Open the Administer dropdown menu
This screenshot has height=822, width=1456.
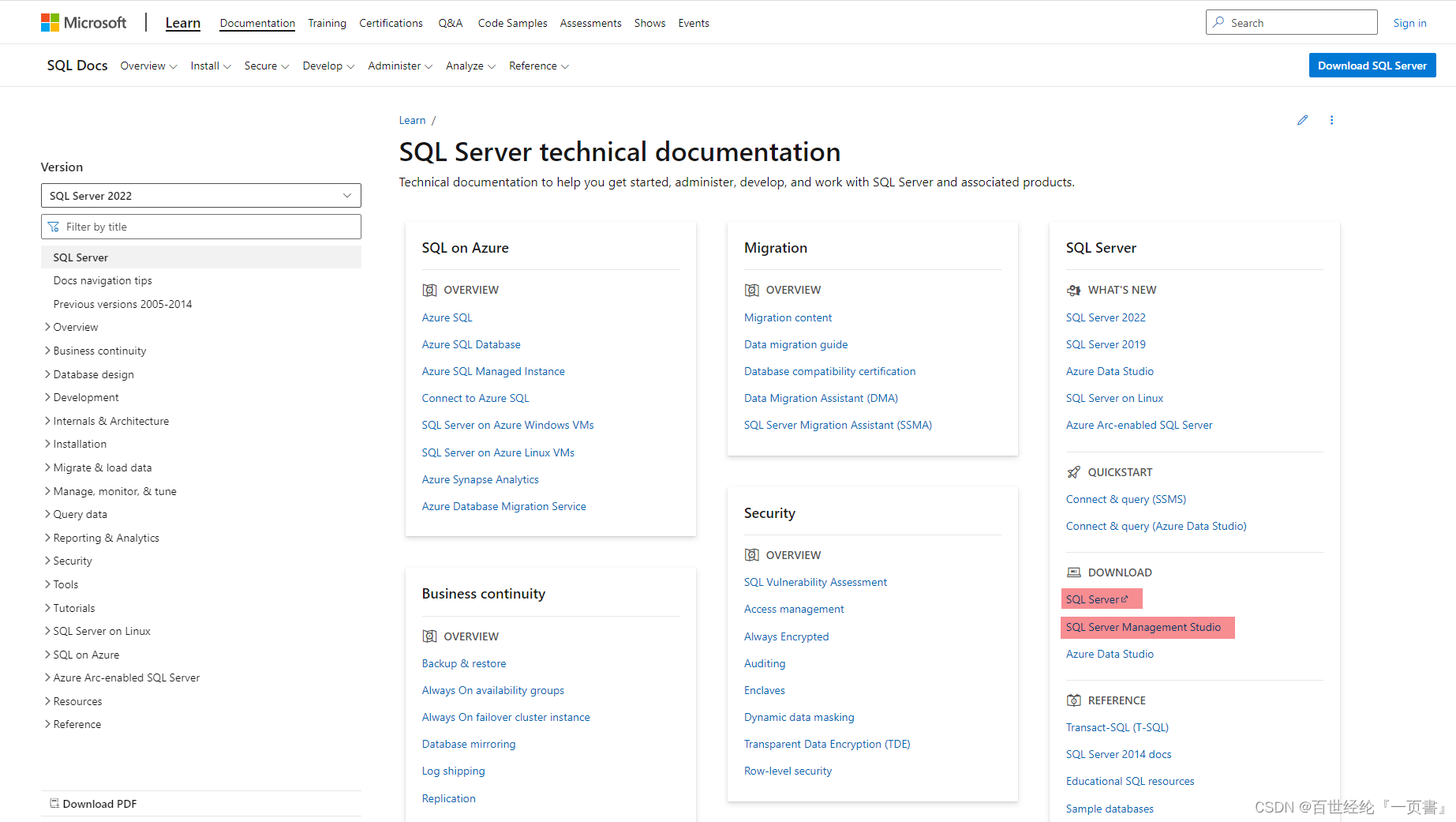click(400, 66)
